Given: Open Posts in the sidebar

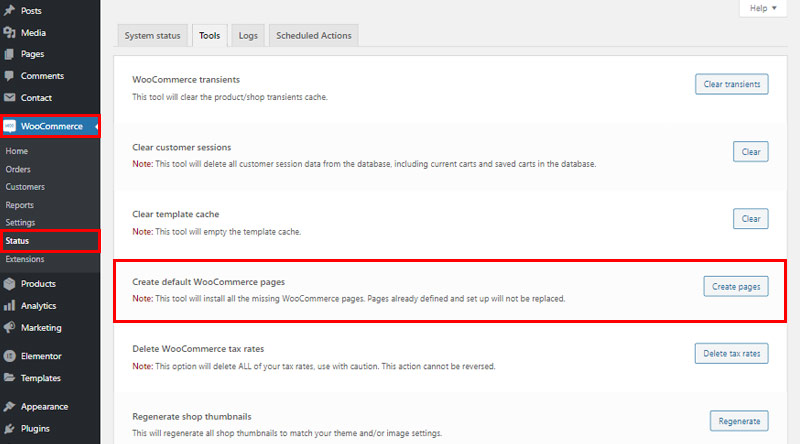Looking at the screenshot, I should pos(31,11).
